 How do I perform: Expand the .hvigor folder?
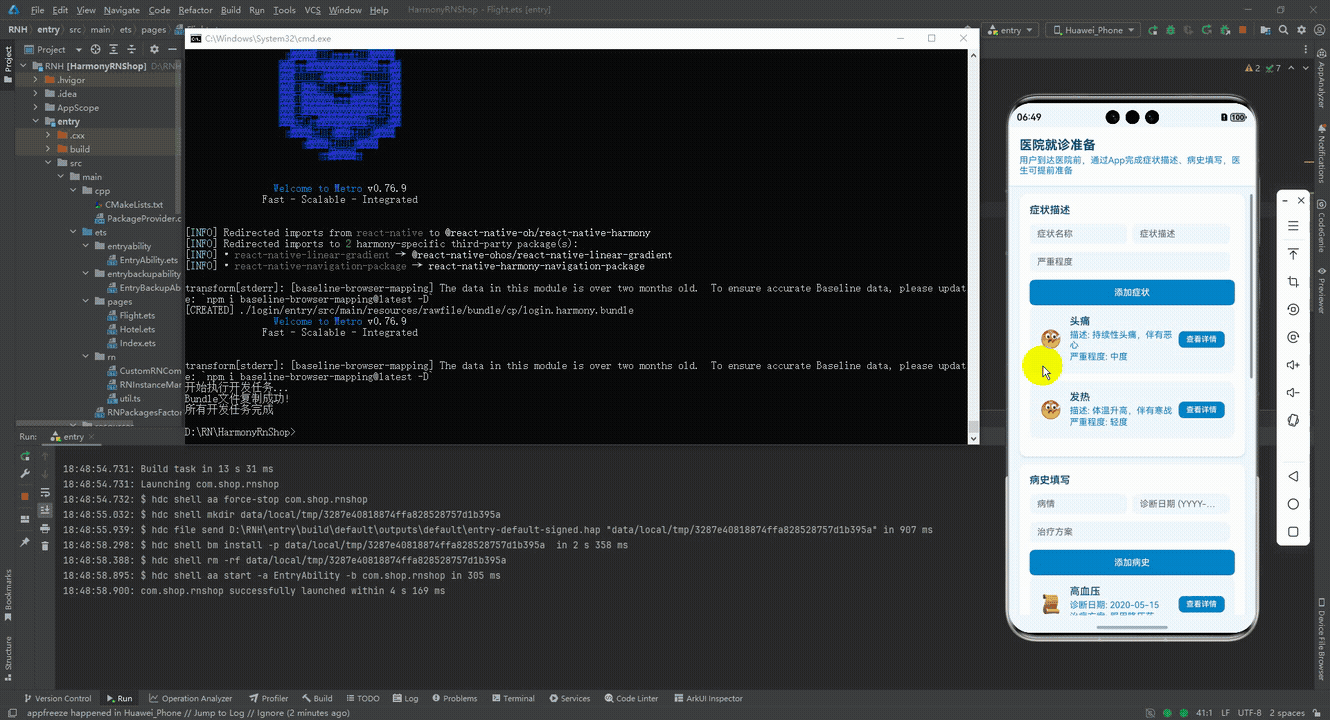pos(36,80)
